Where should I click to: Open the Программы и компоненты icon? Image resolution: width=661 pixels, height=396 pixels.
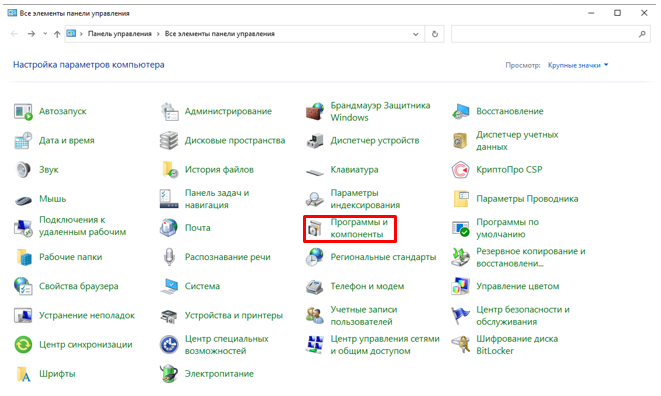315,228
